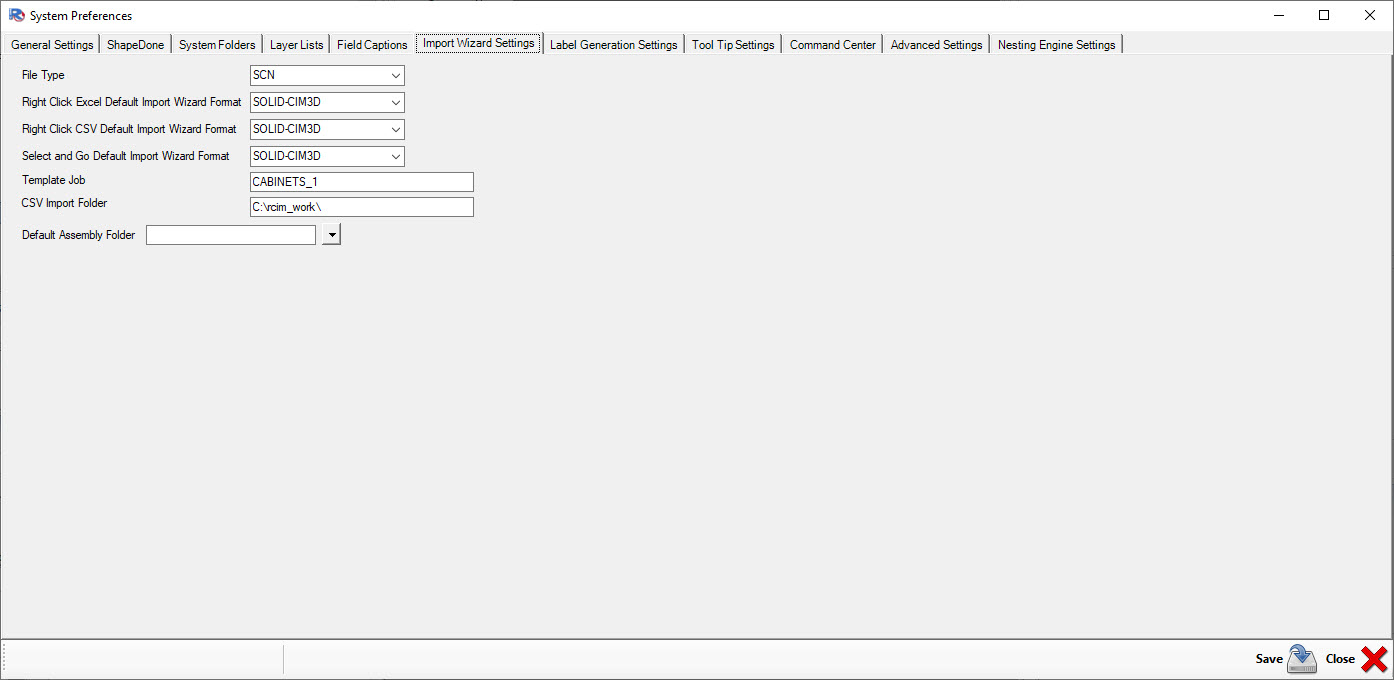The height and width of the screenshot is (680, 1394).
Task: Click inside the Template Job text field
Action: click(361, 181)
